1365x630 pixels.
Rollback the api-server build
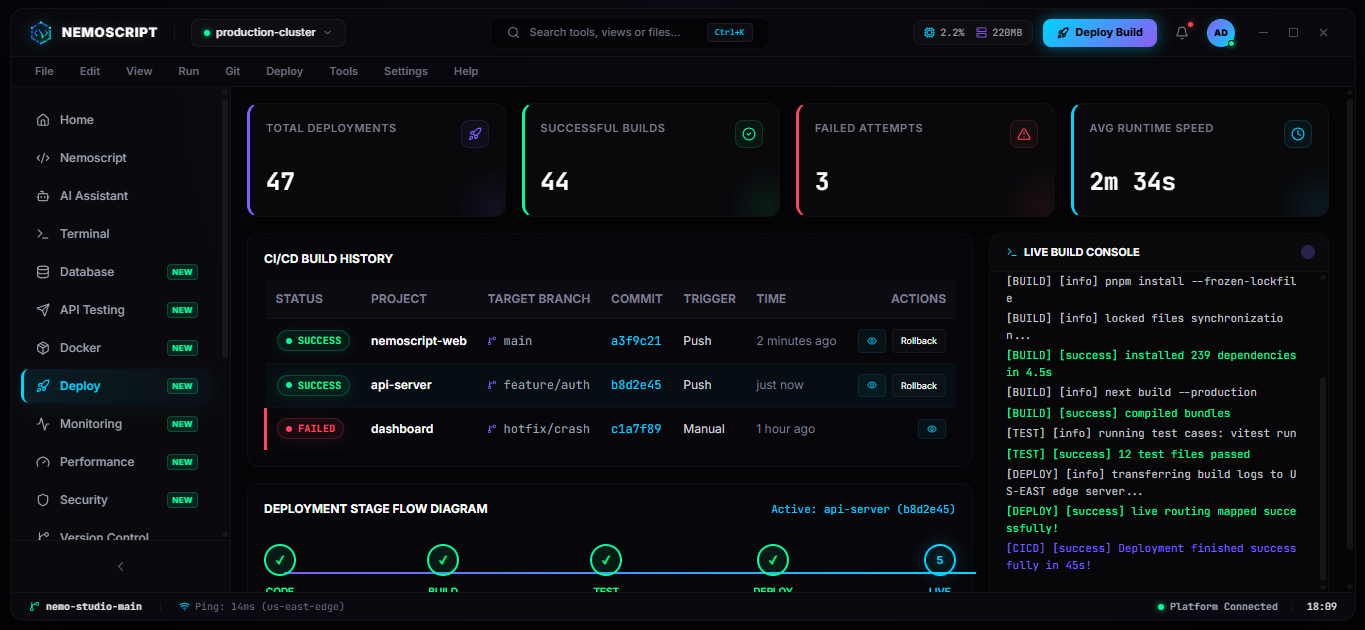point(919,385)
